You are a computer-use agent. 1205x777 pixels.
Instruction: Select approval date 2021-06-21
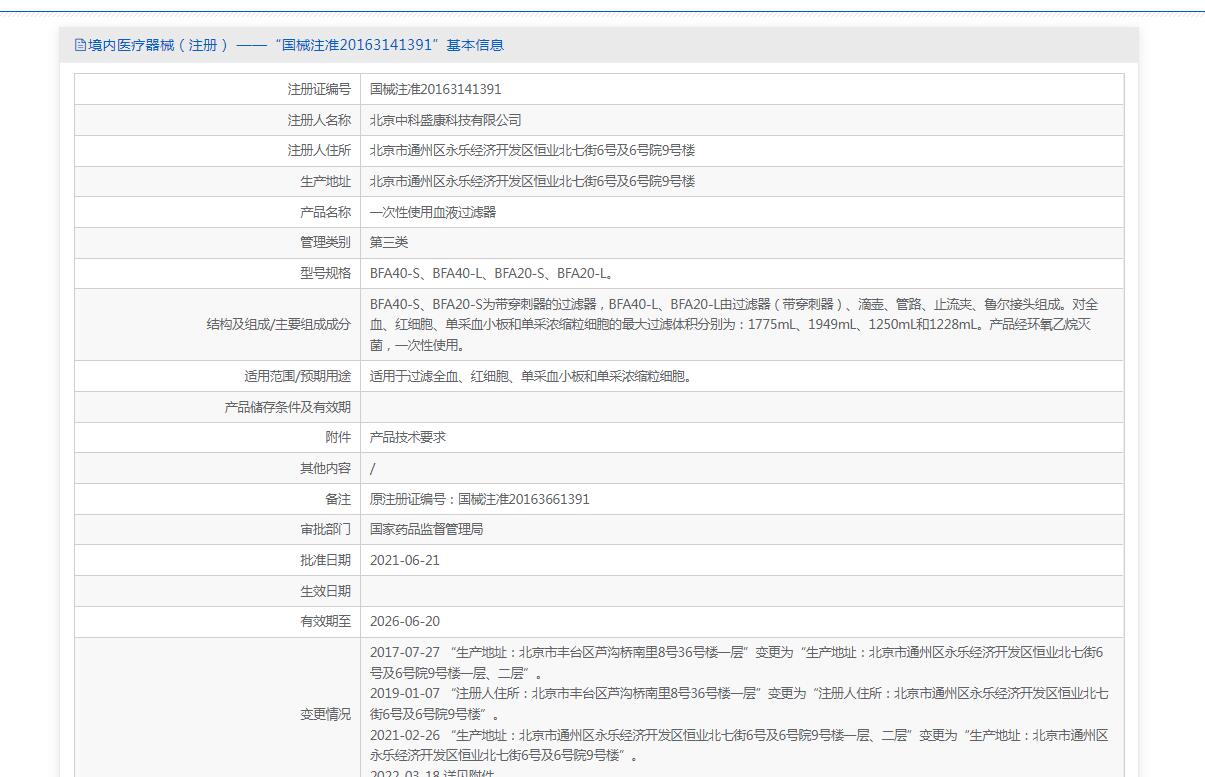pos(404,560)
